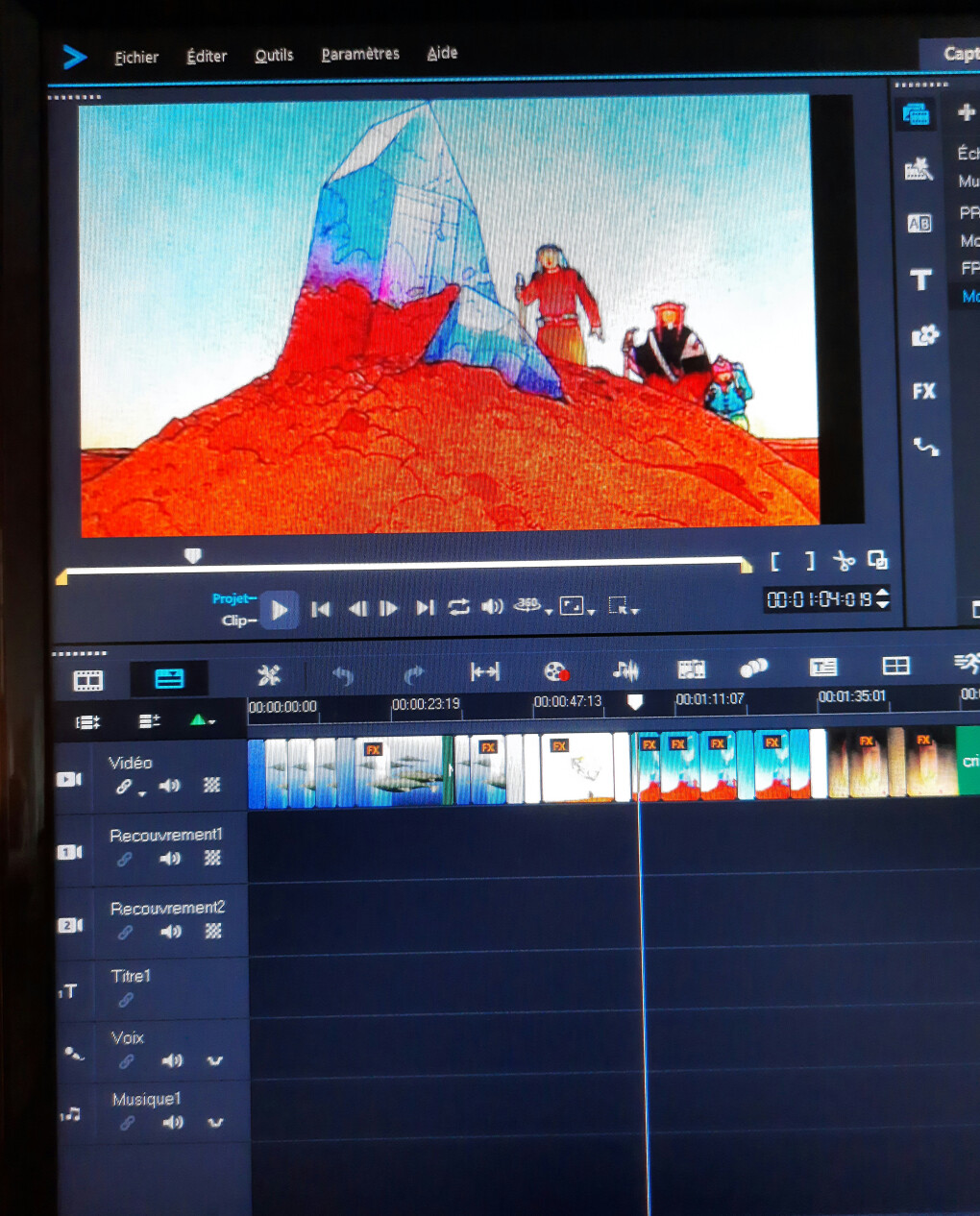Undo the last action

point(342,674)
